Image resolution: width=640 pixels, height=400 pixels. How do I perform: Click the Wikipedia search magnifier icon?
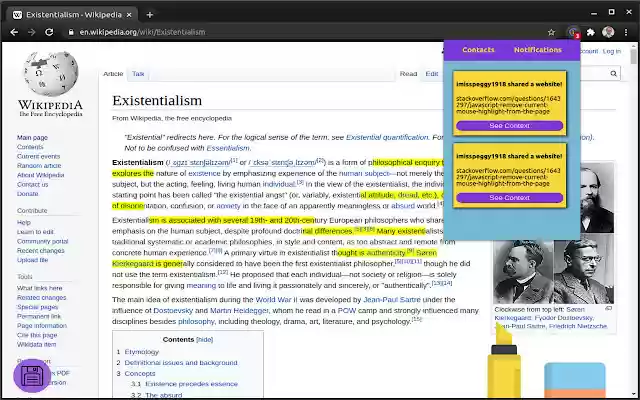[613, 73]
